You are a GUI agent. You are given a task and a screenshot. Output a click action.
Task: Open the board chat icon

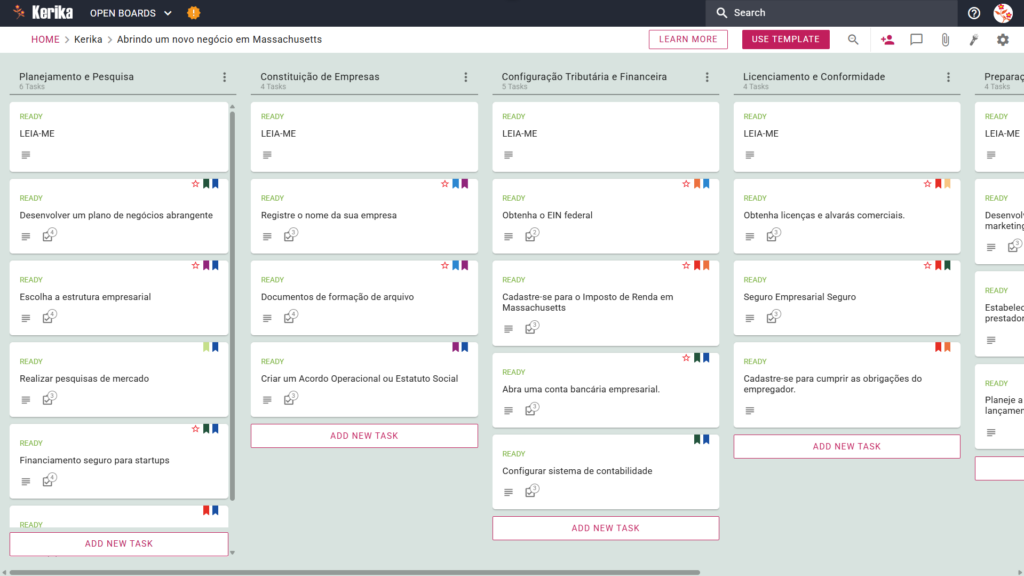click(916, 40)
